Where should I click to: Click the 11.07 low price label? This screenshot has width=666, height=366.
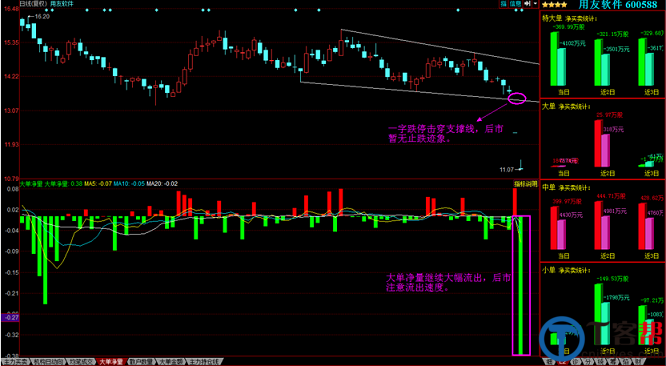[x=506, y=169]
